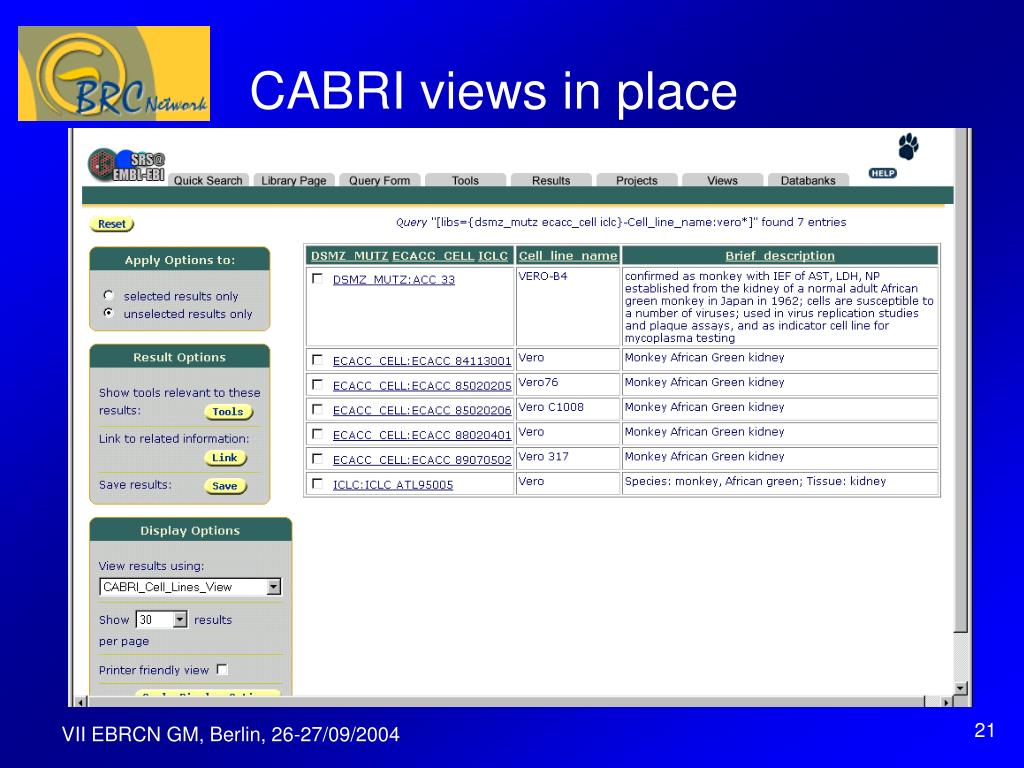Image resolution: width=1024 pixels, height=768 pixels.
Task: Click the horizontal scrollbar left arrow
Action: [80, 702]
